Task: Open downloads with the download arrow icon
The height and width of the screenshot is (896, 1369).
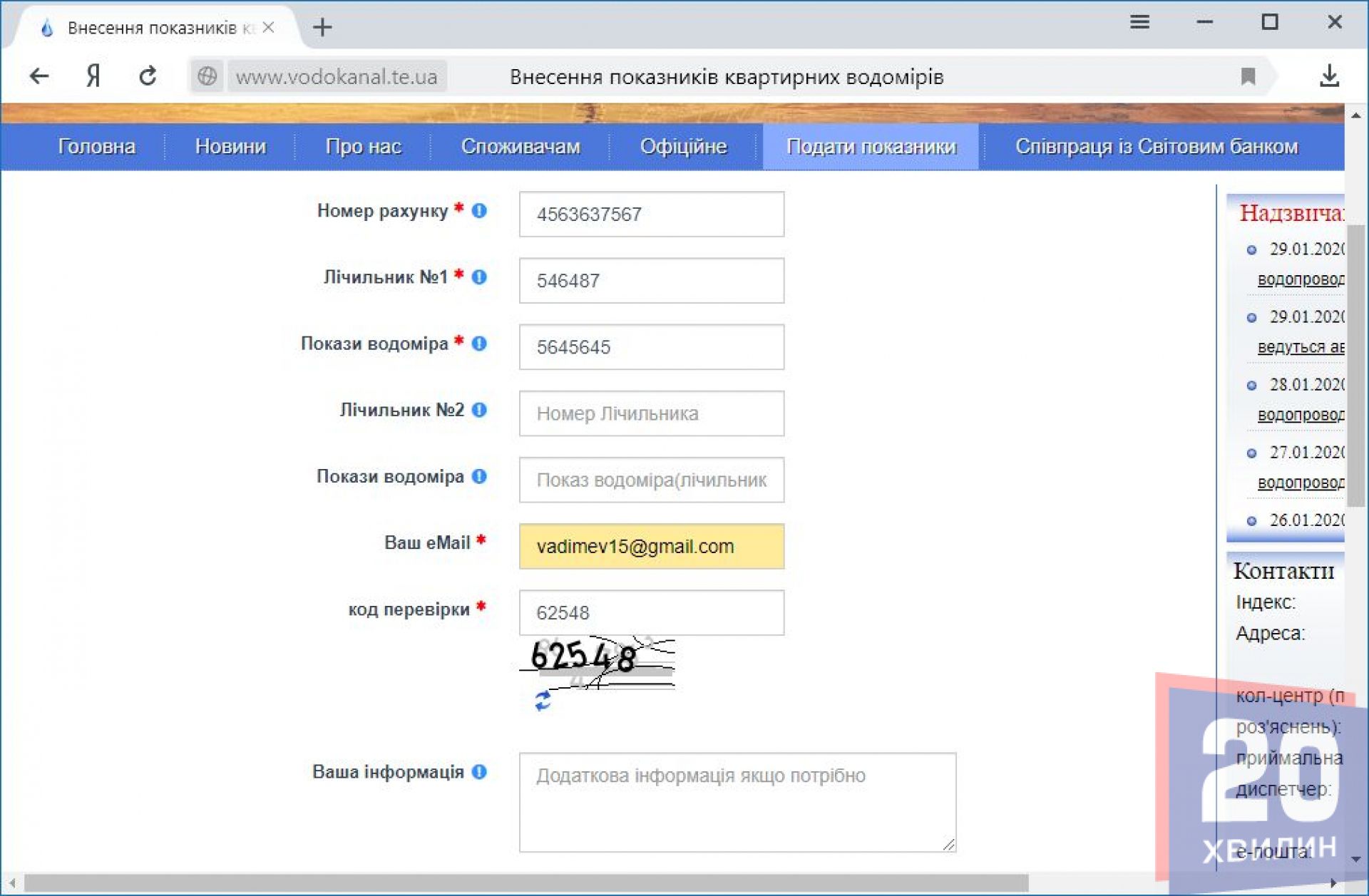Action: (1329, 76)
